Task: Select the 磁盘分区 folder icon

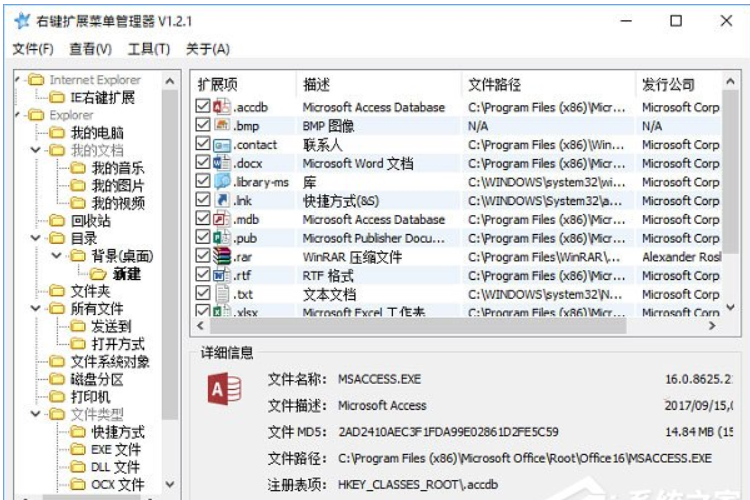Action: pyautogui.click(x=57, y=379)
